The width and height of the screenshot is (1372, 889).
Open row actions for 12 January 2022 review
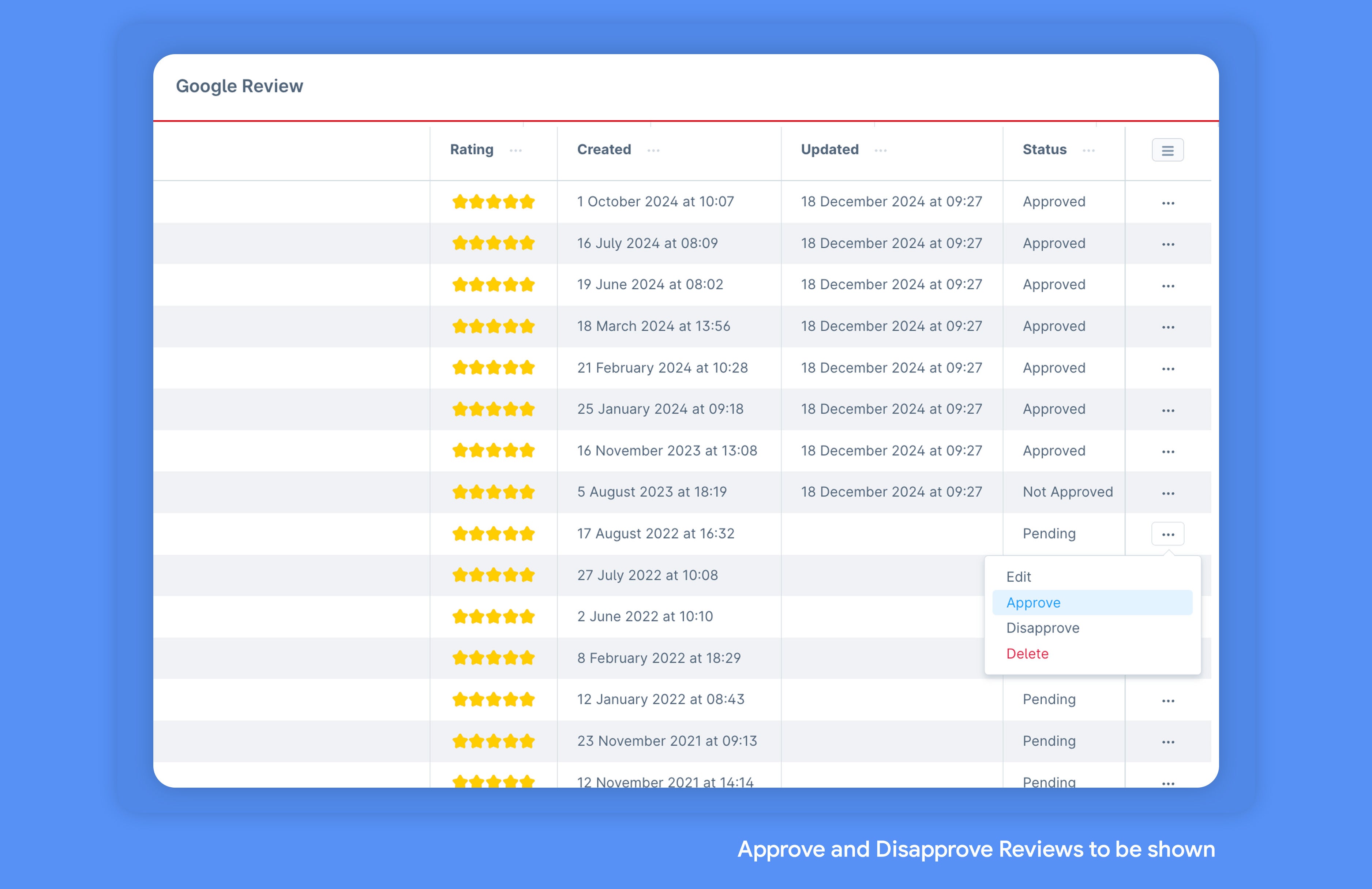pos(1168,701)
